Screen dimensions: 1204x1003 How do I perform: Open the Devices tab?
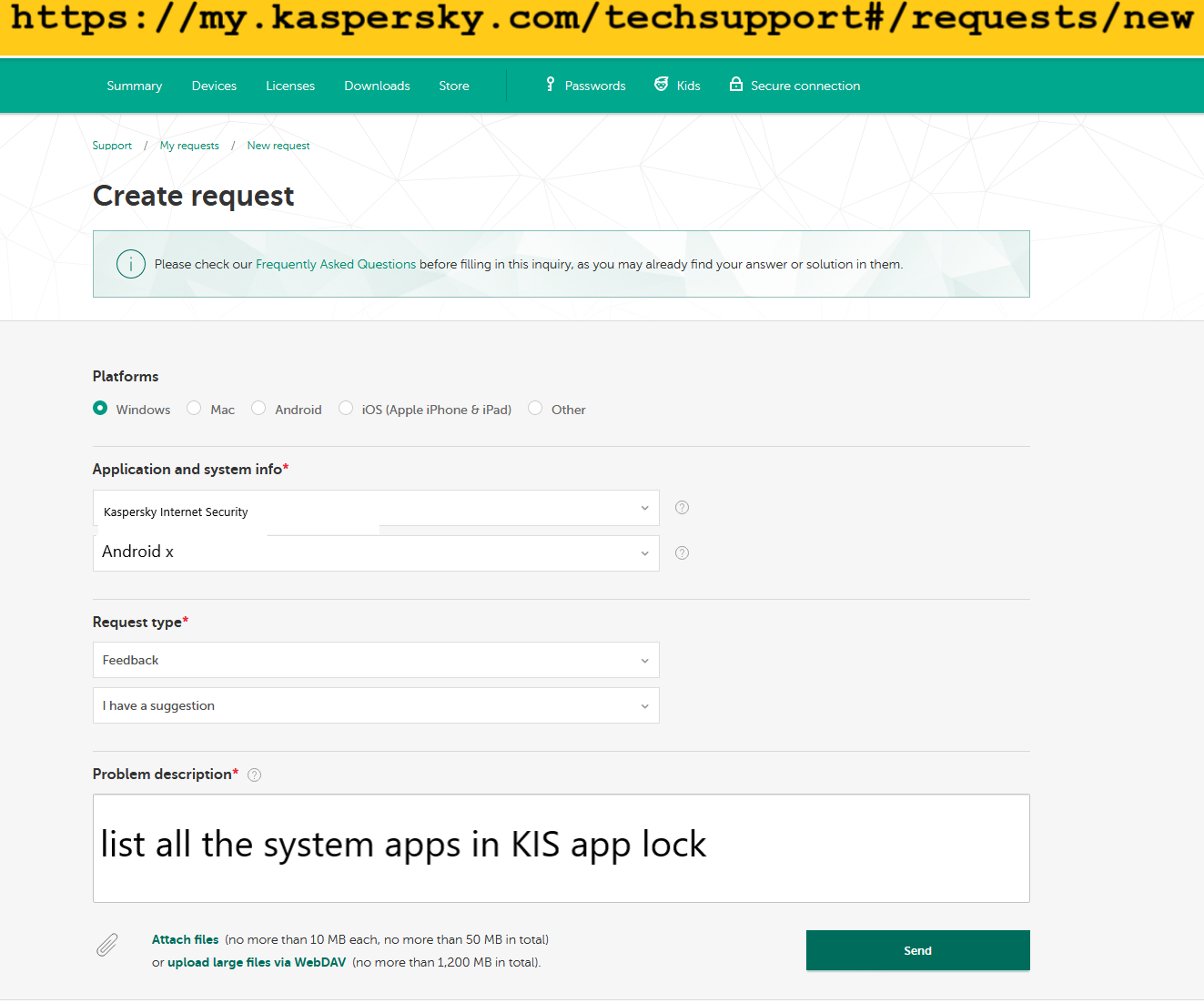coord(214,86)
